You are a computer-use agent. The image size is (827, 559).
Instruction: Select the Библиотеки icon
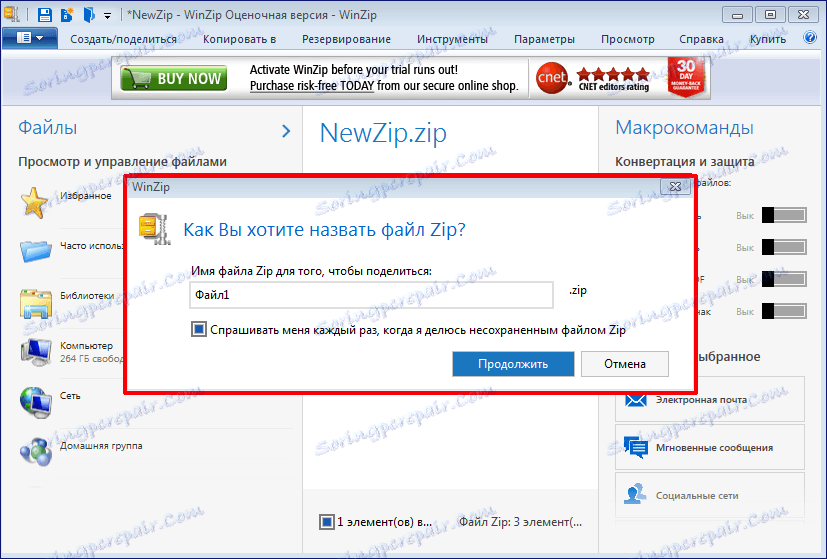(x=36, y=303)
